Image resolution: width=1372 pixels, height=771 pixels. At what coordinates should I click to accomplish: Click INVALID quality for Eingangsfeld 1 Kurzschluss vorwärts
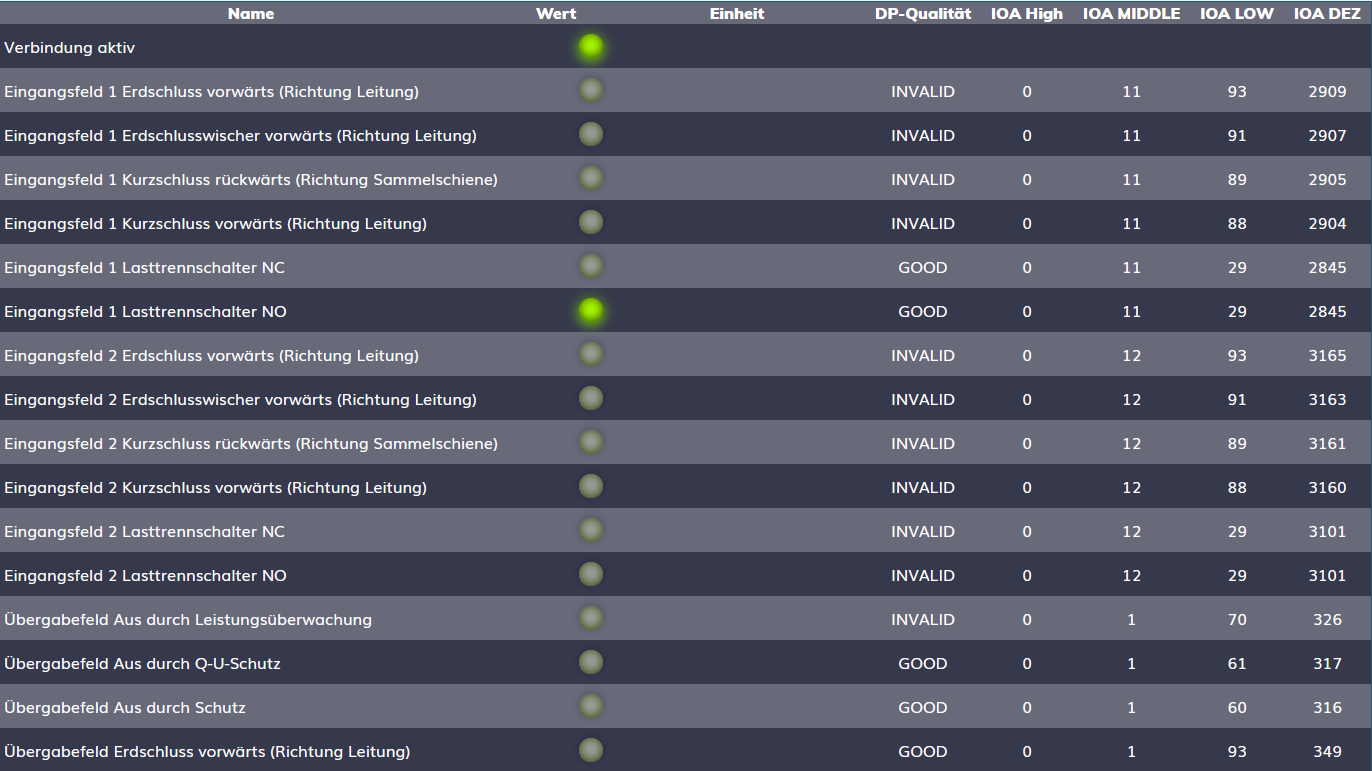point(922,224)
